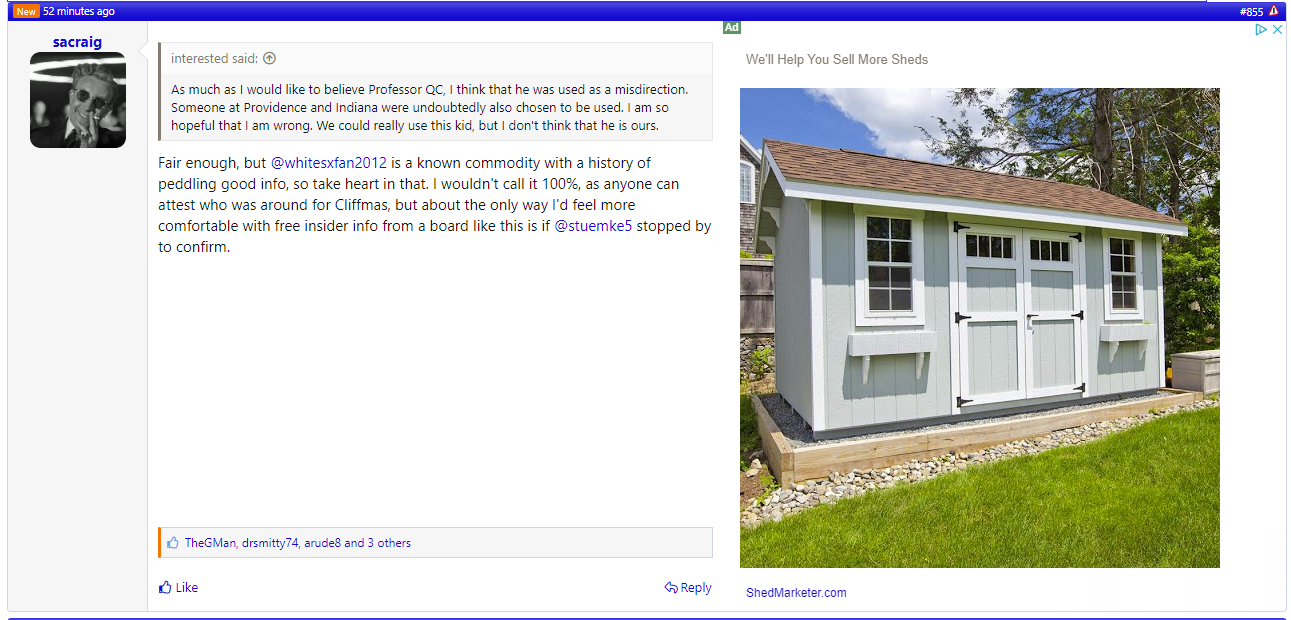Image resolution: width=1291 pixels, height=620 pixels.
Task: Like this post by sacraig
Action: click(179, 587)
